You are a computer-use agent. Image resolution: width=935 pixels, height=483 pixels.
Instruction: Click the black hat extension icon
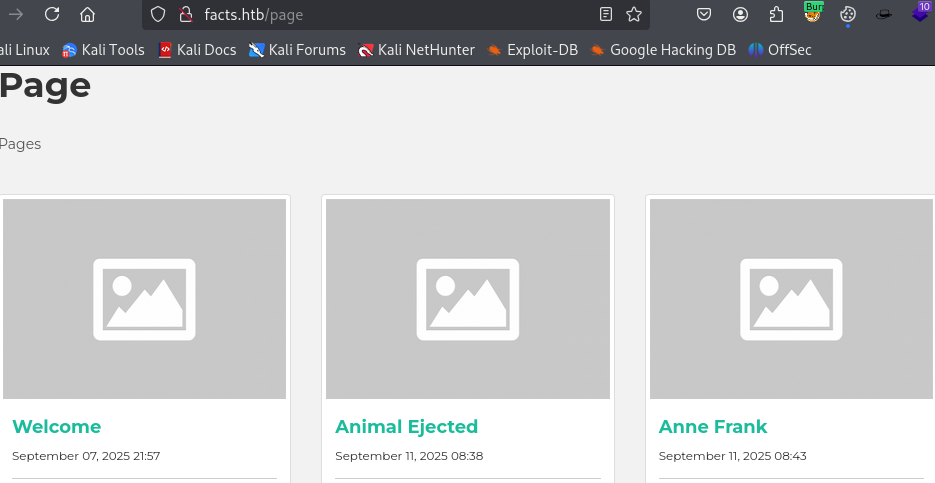click(884, 14)
